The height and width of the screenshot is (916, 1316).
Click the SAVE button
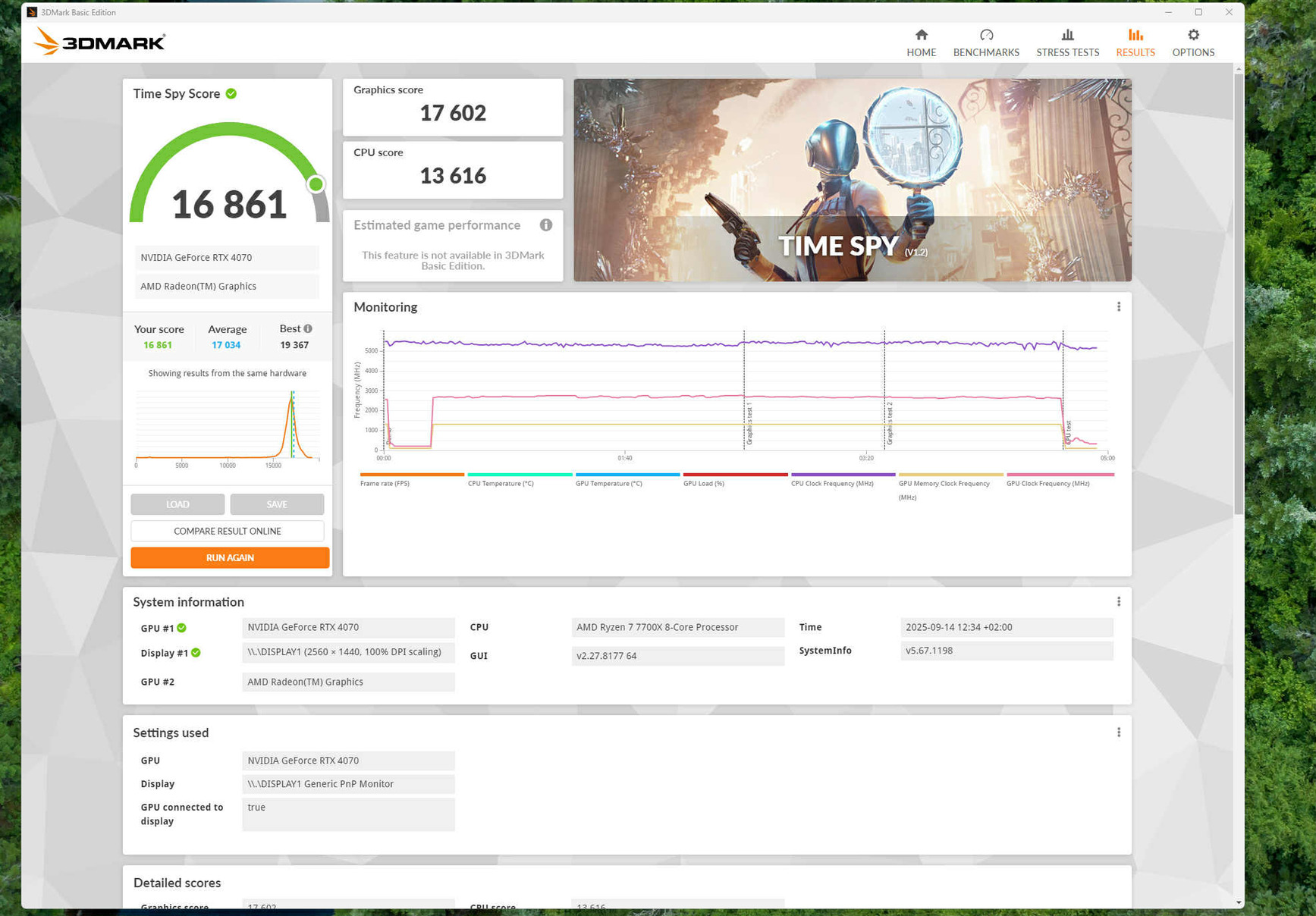click(277, 504)
